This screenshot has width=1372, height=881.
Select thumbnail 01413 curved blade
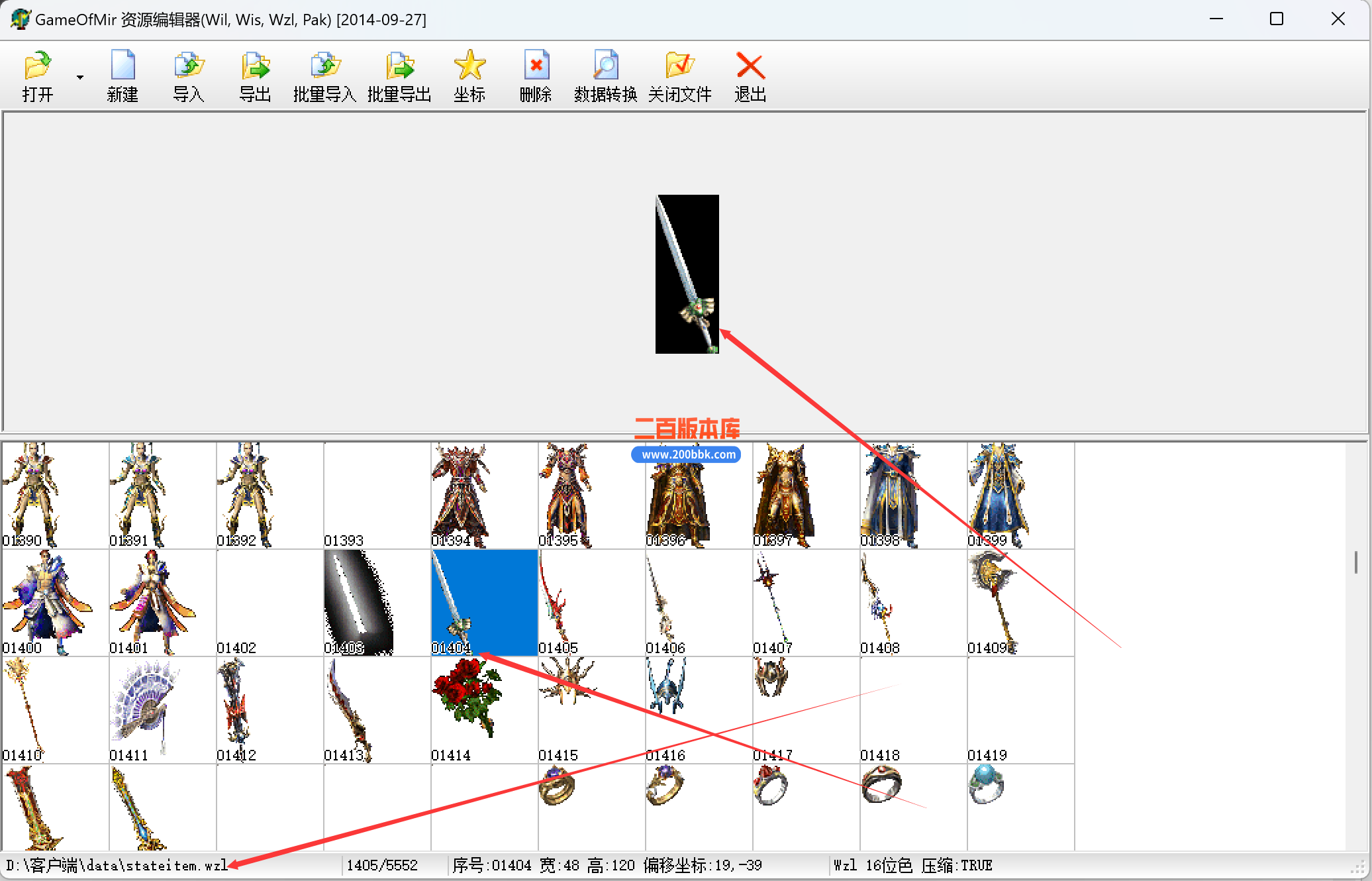click(x=377, y=710)
